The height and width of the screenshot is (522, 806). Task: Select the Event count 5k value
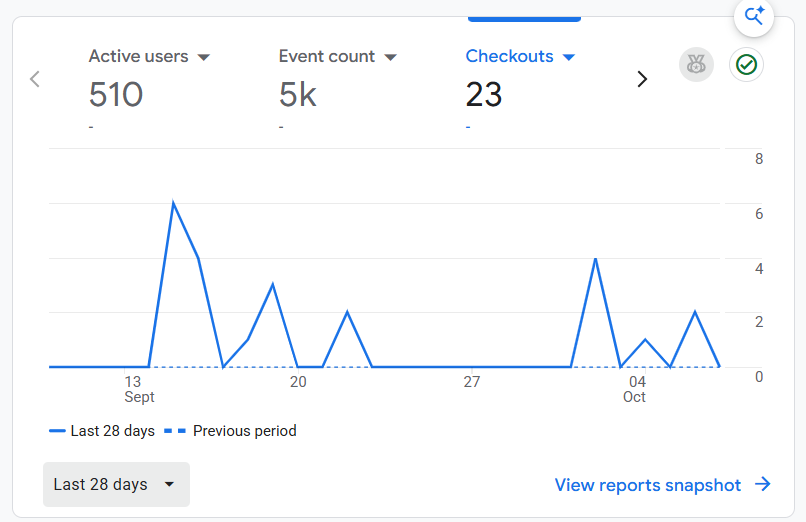(x=298, y=95)
